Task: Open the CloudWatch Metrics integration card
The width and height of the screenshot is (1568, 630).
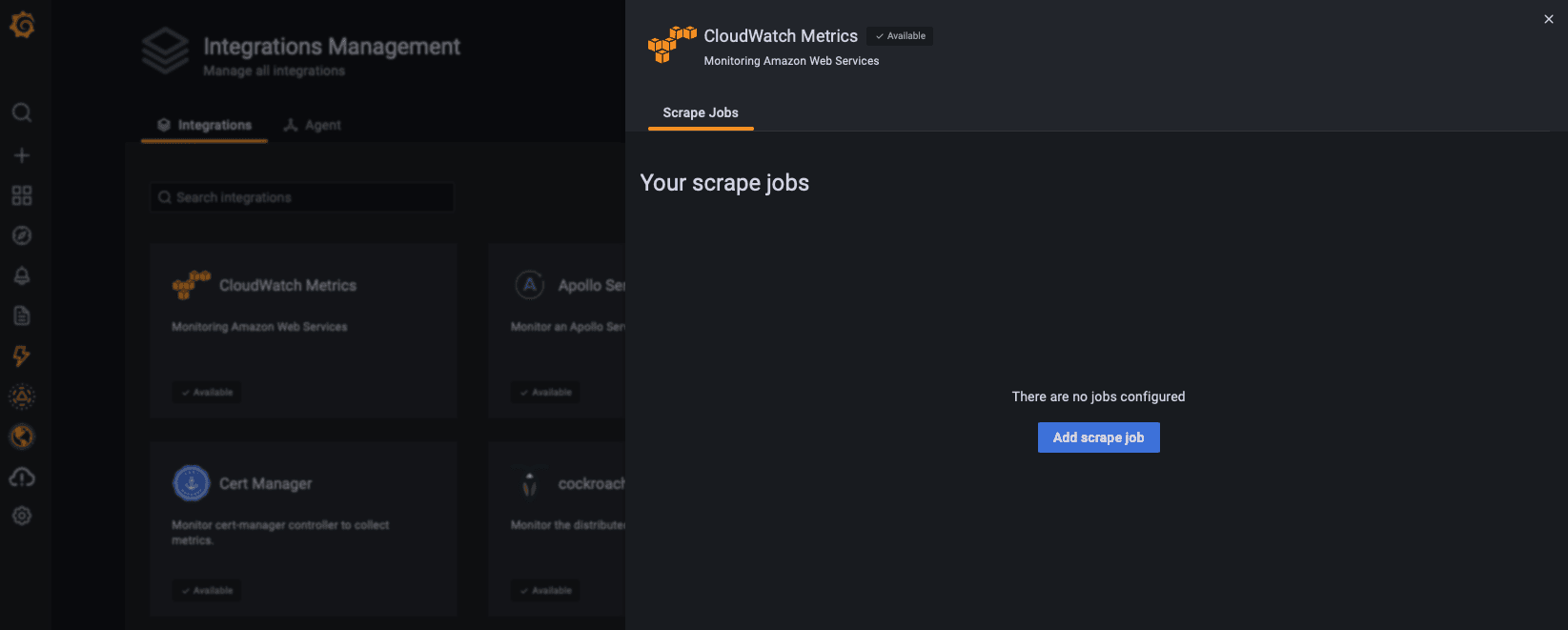Action: point(303,330)
